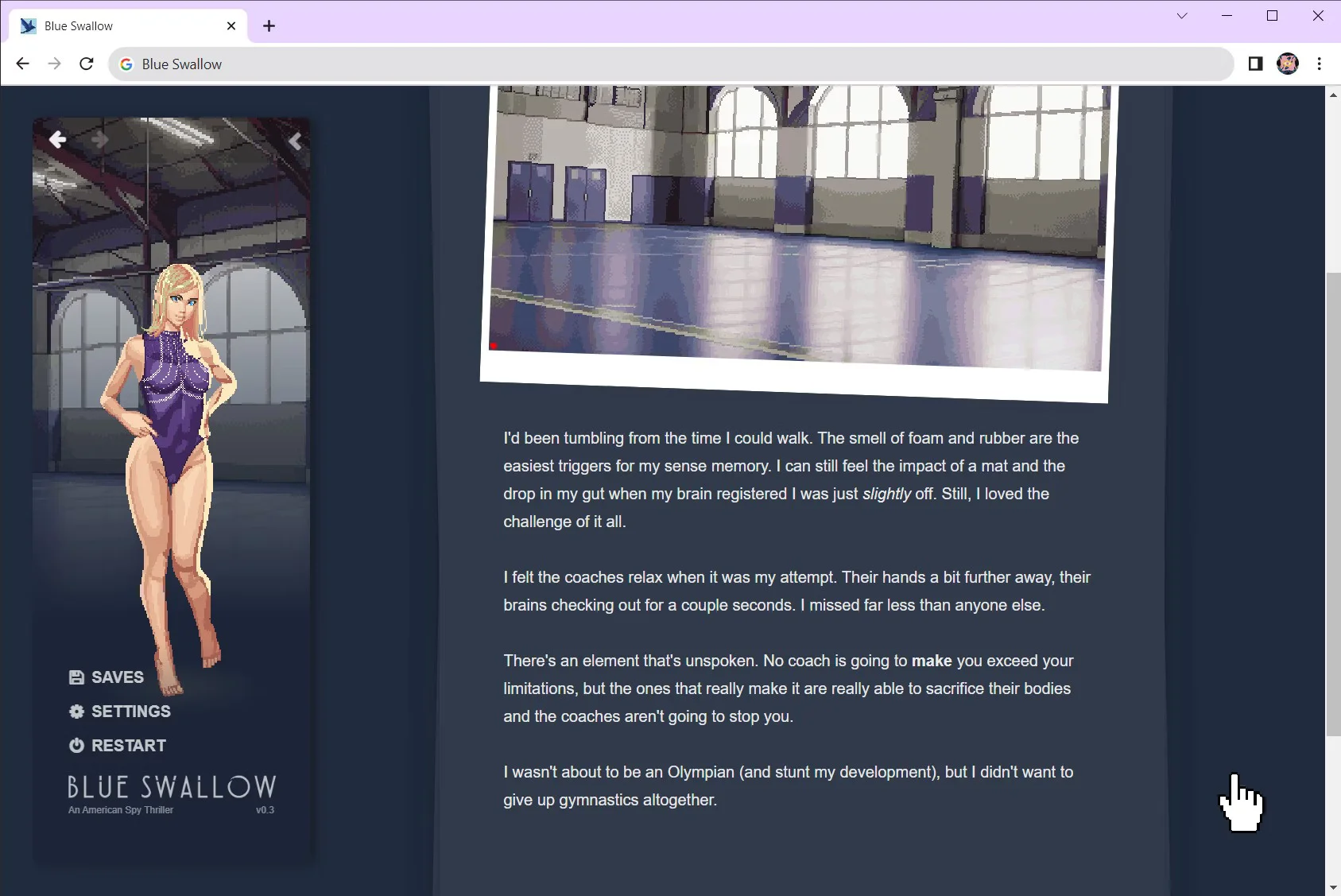Close the Blue Swallow tab
This screenshot has height=896, width=1341.
[x=231, y=26]
